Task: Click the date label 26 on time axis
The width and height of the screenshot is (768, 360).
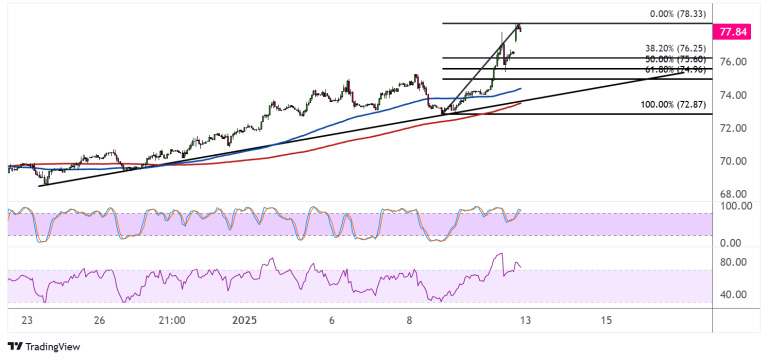Action: tap(99, 321)
